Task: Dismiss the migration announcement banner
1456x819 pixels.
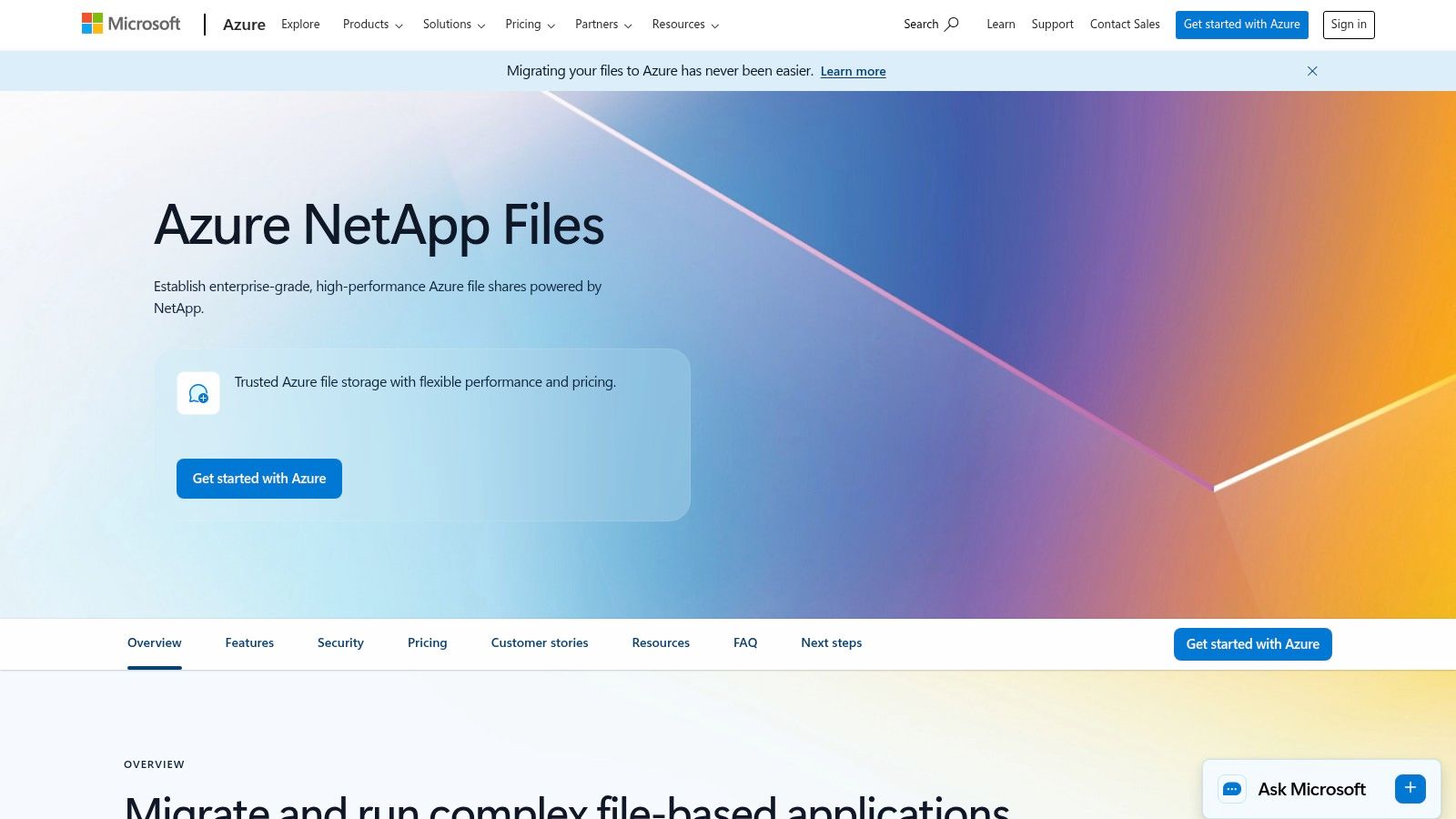Action: [x=1312, y=71]
